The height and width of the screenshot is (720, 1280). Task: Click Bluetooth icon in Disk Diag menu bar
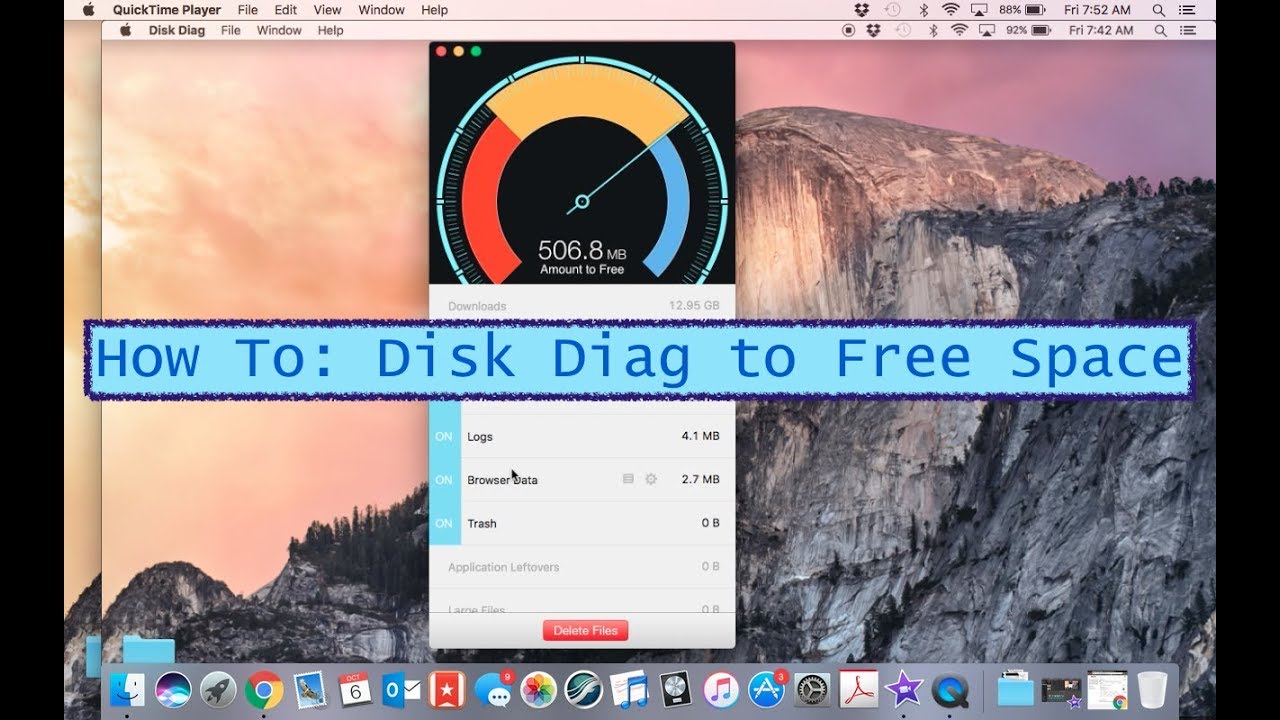[x=934, y=30]
